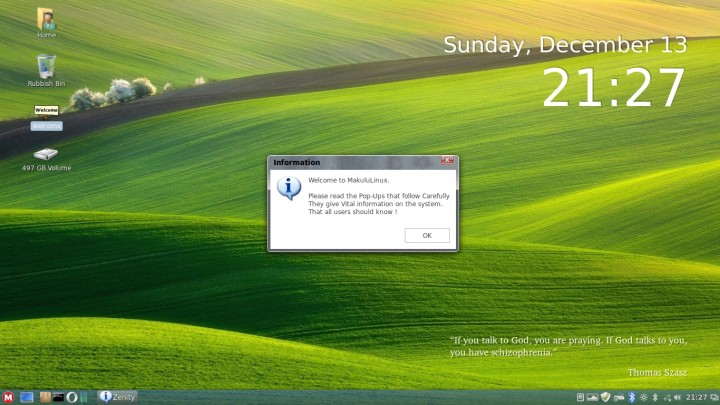The width and height of the screenshot is (720, 405).
Task: Click the removable drives tray icon
Action: point(619,398)
